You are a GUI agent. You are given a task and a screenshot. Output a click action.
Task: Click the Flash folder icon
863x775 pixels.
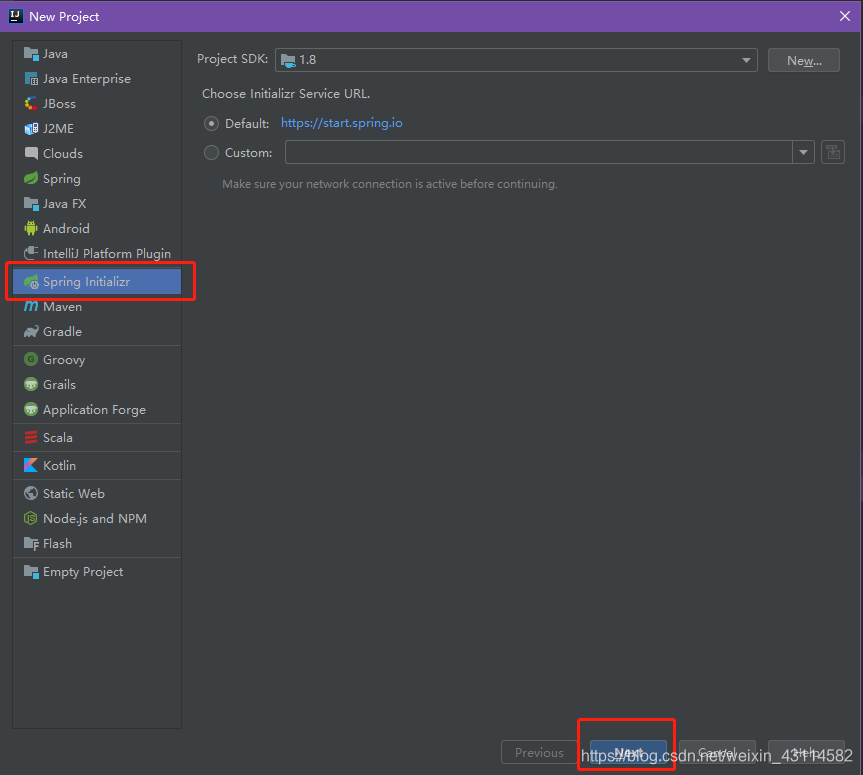click(31, 544)
